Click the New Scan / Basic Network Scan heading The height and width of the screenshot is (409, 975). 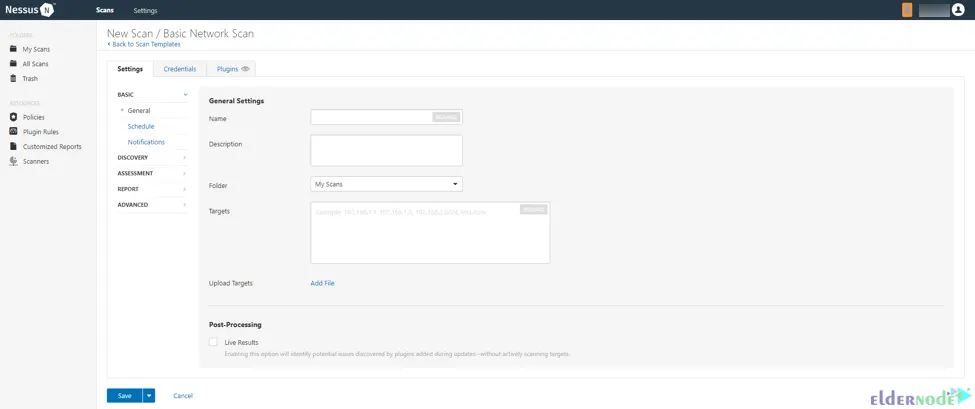(180, 34)
